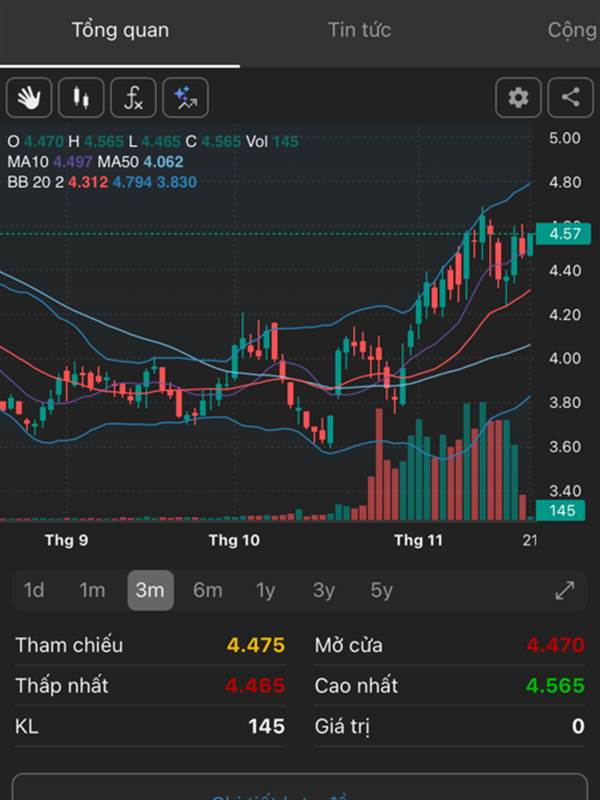Viewport: 600px width, 800px height.
Task: Select the 3m time range
Action: click(x=150, y=590)
